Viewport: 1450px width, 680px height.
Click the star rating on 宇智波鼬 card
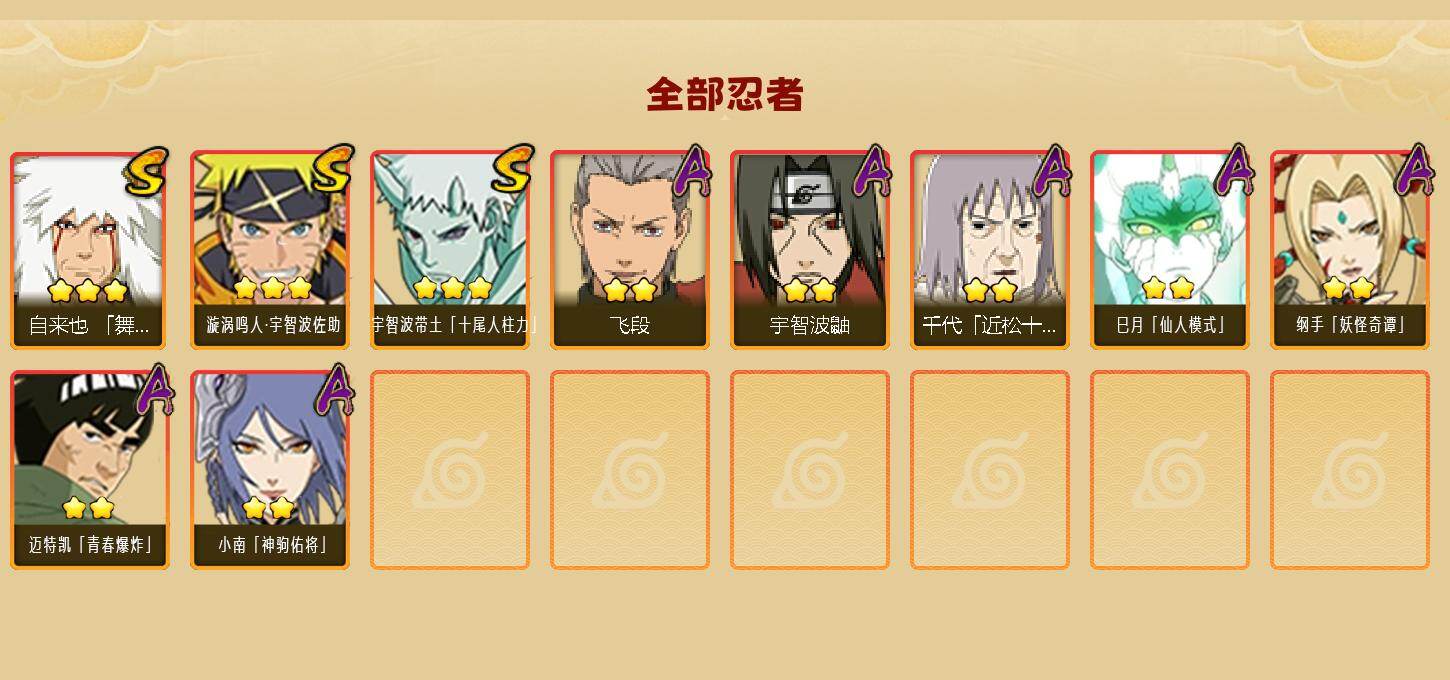[810, 290]
